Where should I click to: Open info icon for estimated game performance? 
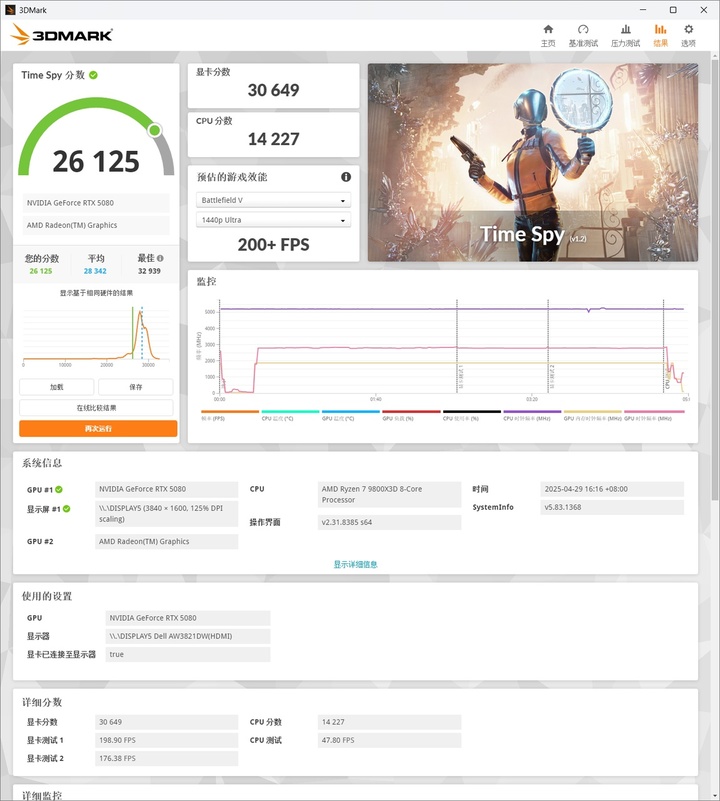coord(346,177)
